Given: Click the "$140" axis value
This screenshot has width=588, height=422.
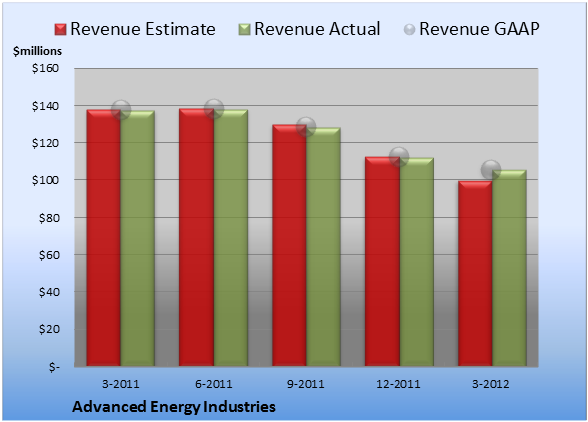Looking at the screenshot, I should [45, 106].
